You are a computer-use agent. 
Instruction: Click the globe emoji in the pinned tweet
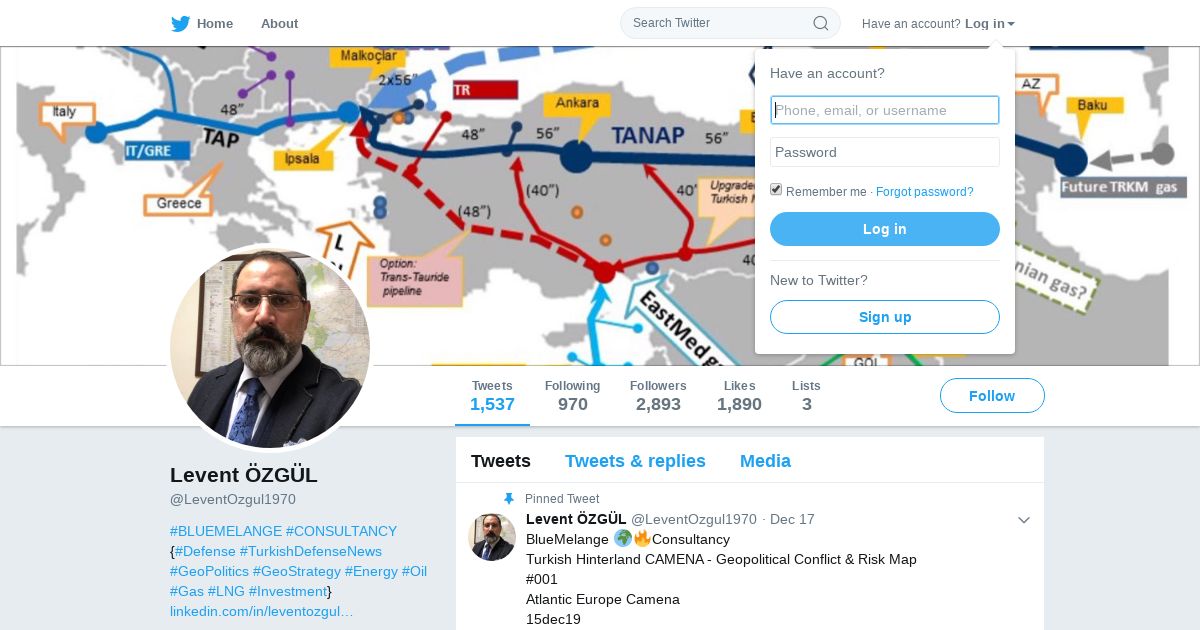pos(623,539)
